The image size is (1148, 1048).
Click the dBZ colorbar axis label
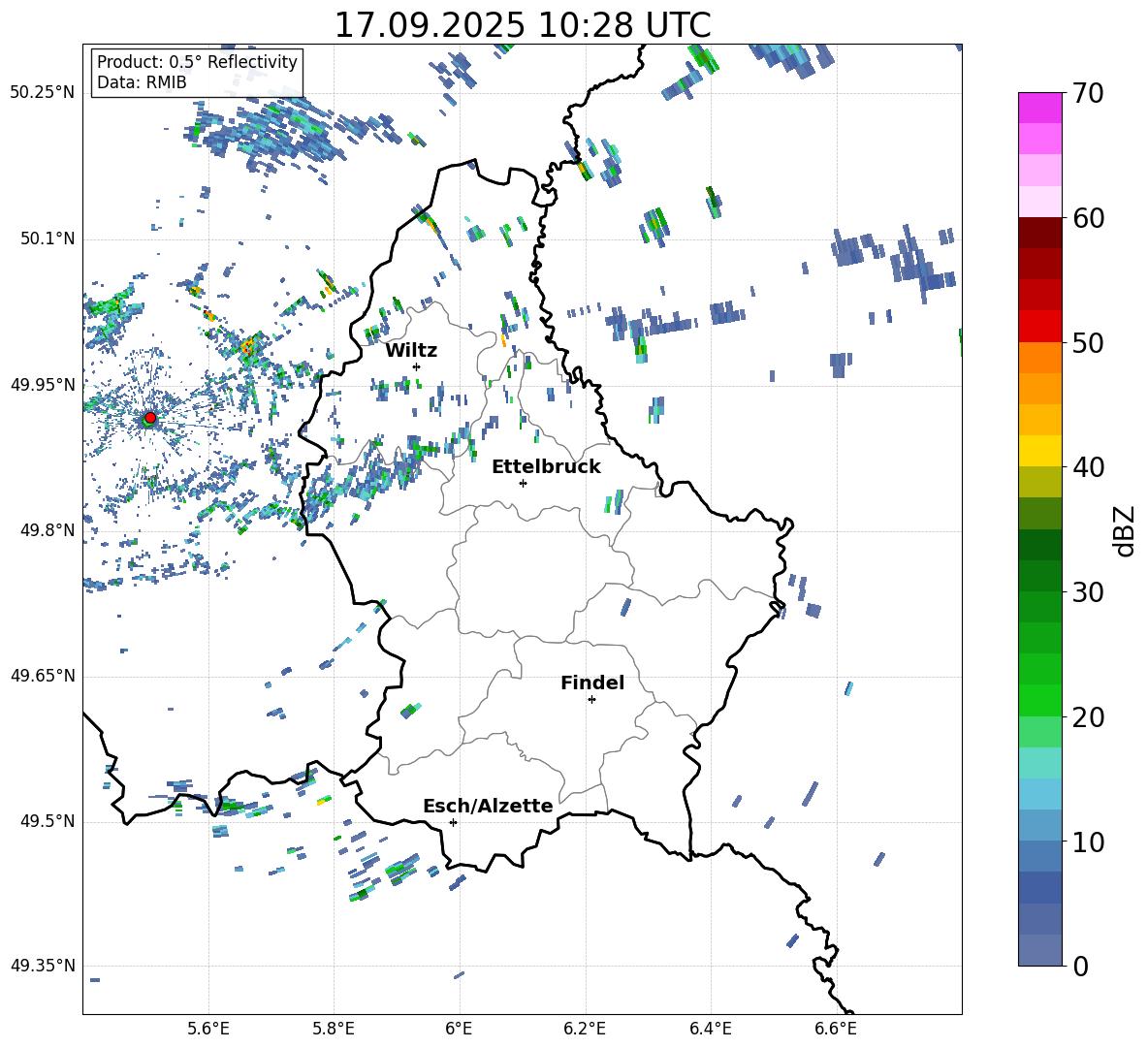click(x=1124, y=530)
